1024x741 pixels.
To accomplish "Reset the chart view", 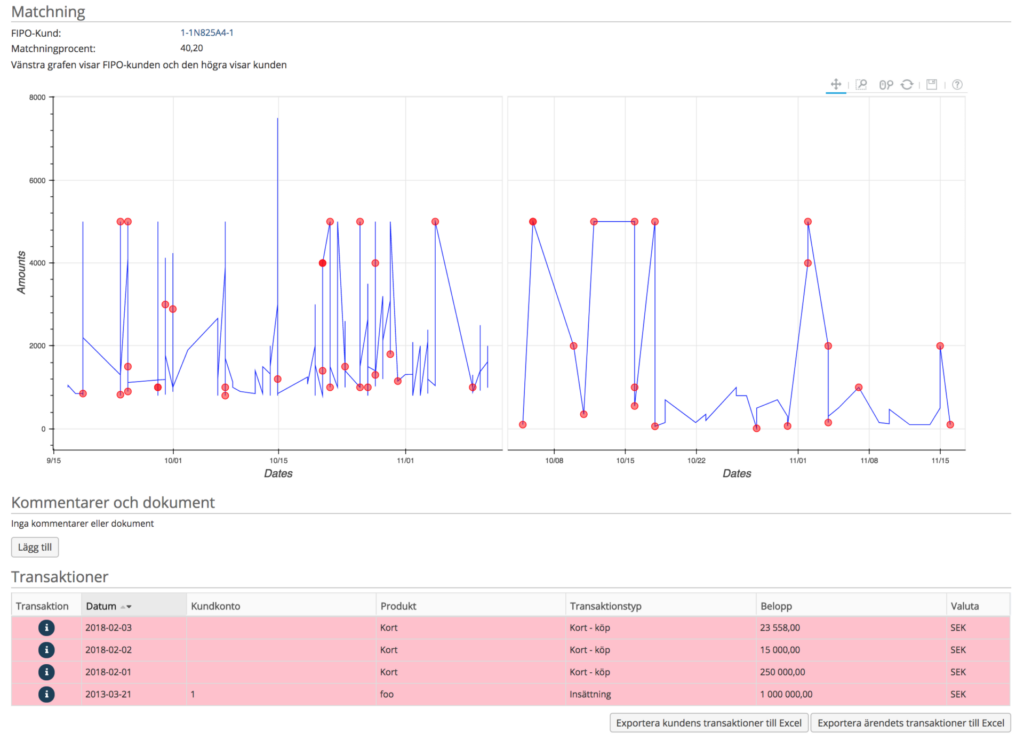I will 907,84.
